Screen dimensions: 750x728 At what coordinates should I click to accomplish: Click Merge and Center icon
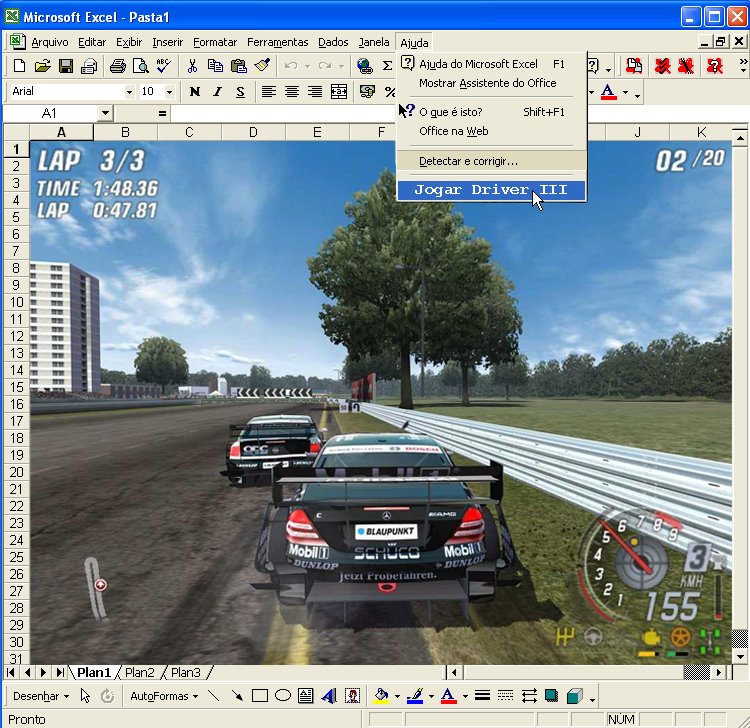(339, 91)
